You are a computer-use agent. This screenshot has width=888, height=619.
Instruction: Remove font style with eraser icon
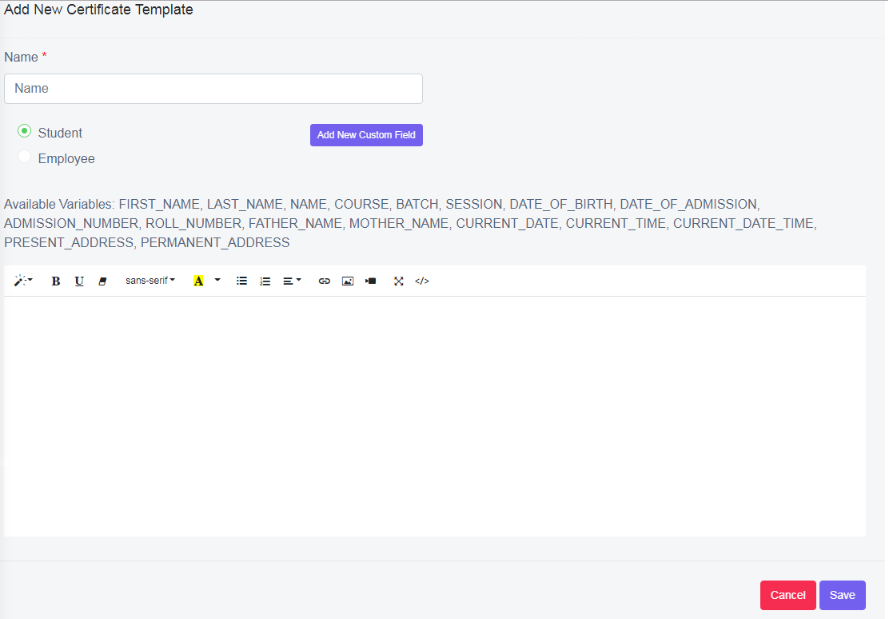(103, 281)
